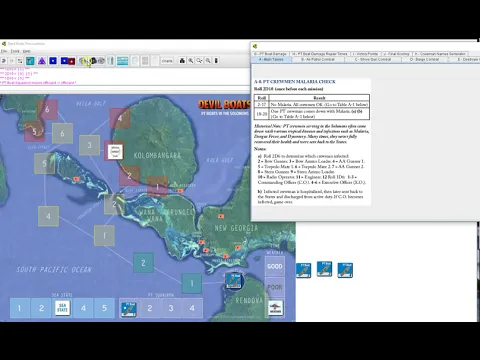The image size is (480, 360).
Task: Click the pink patrol zone 6 box
Action: [47, 110]
